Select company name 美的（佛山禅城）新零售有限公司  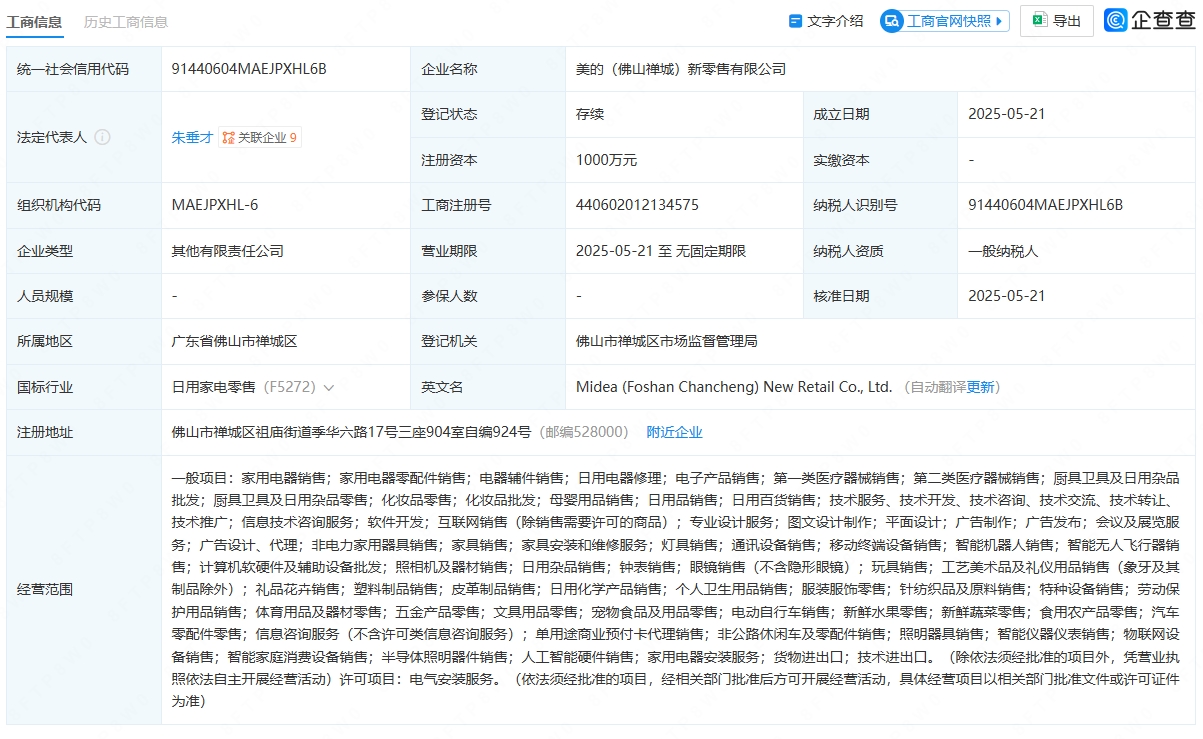pyautogui.click(x=681, y=69)
